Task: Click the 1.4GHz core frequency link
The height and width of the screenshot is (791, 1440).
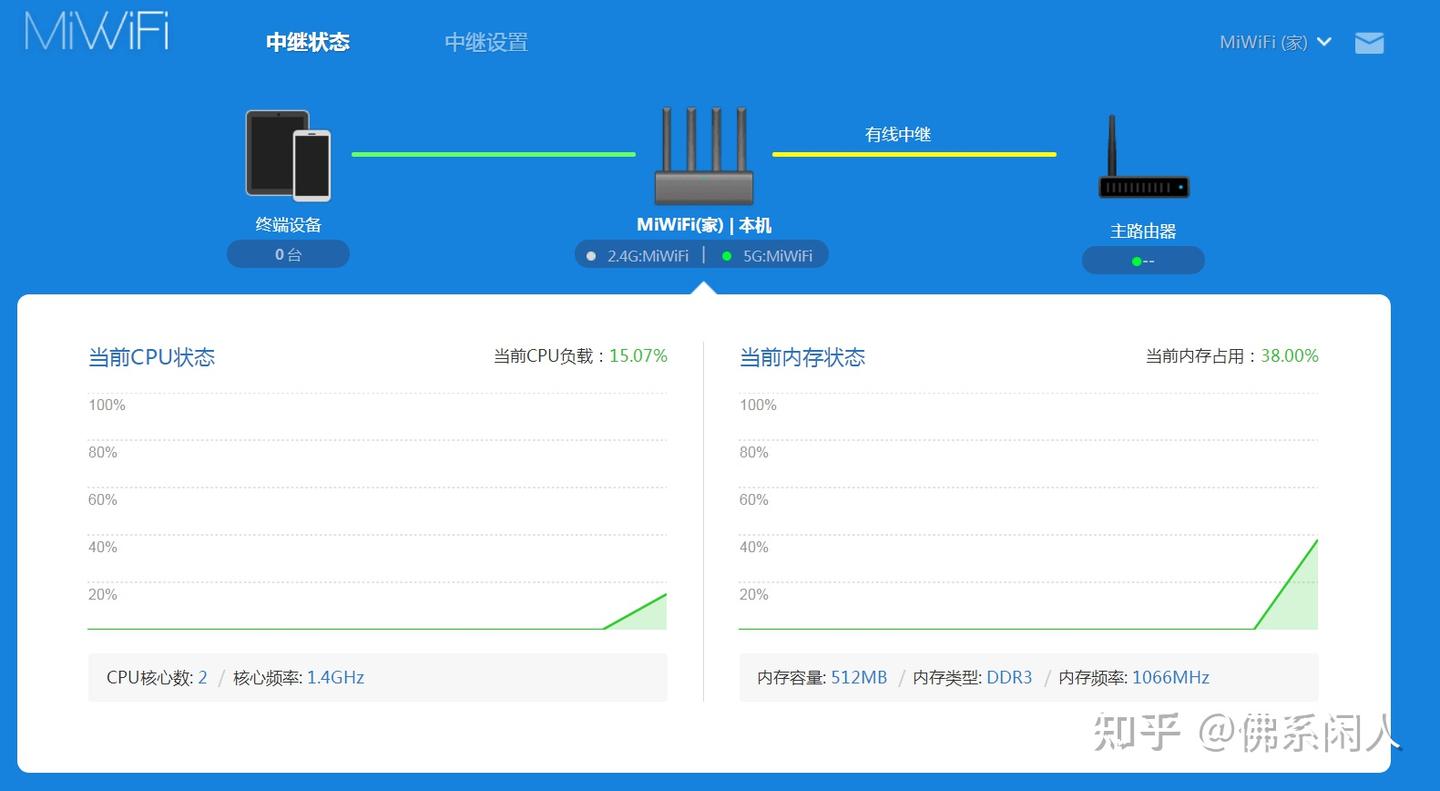Action: pyautogui.click(x=335, y=677)
